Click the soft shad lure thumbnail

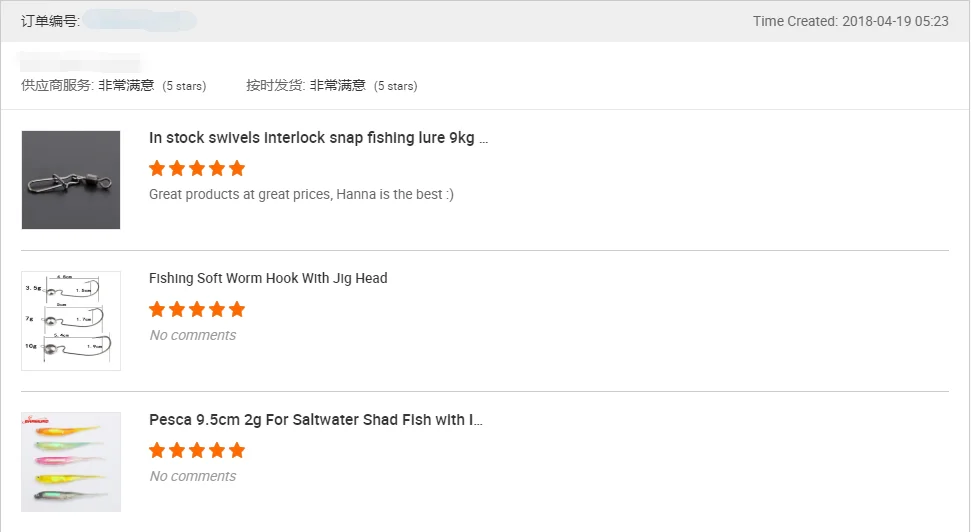(71, 462)
